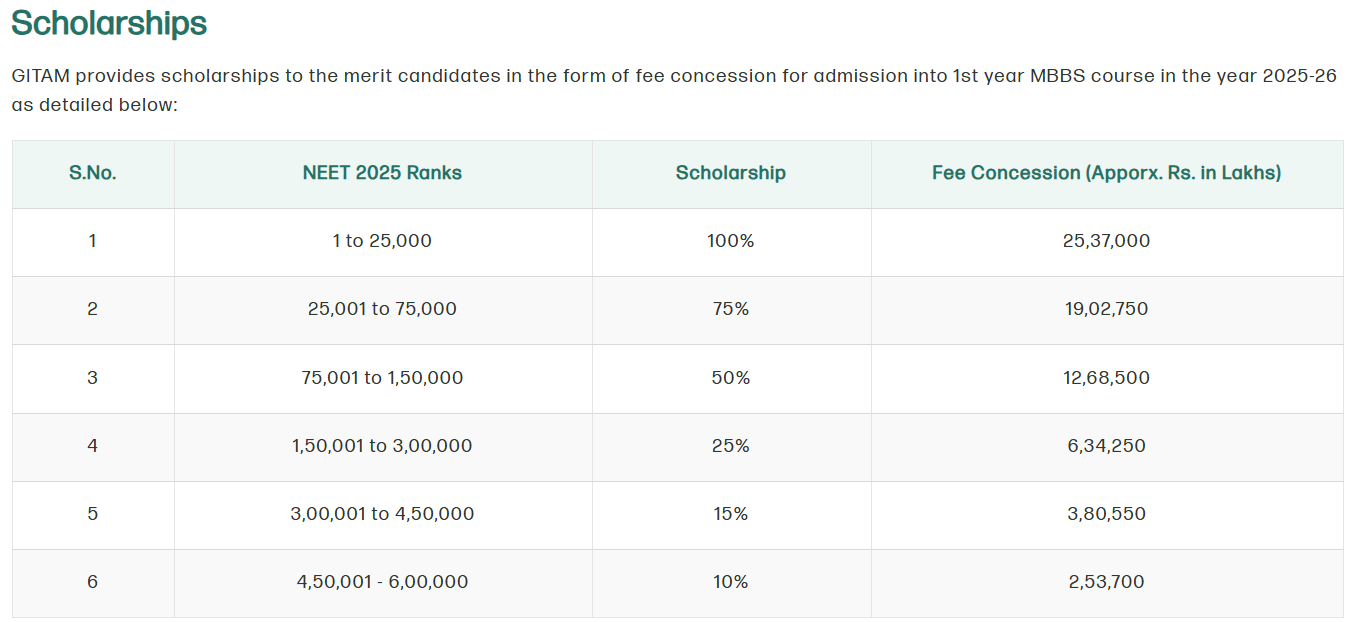Click the 50% scholarship cell
The image size is (1355, 622).
point(731,378)
